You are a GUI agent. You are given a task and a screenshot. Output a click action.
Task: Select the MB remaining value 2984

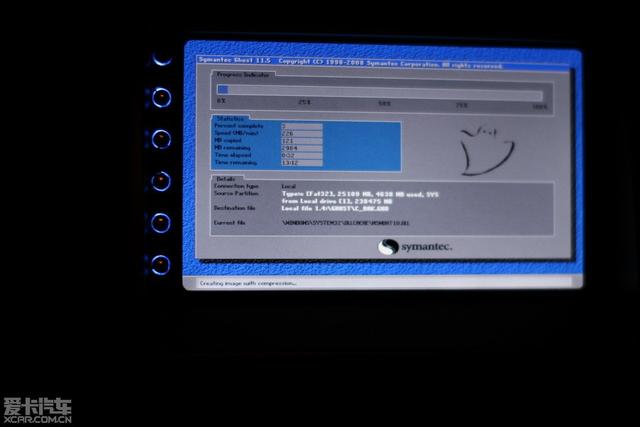pyautogui.click(x=302, y=148)
